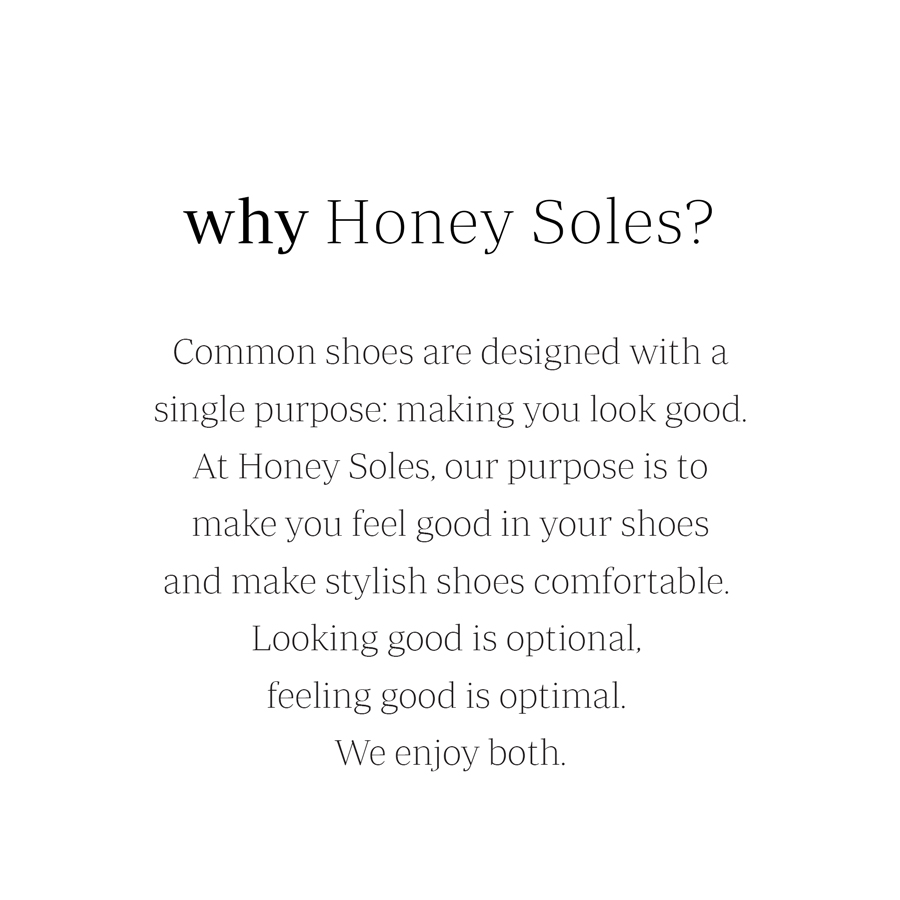The width and height of the screenshot is (900, 900).
Task: Click the closing line 'We enjoy both.'
Action: 451,754
